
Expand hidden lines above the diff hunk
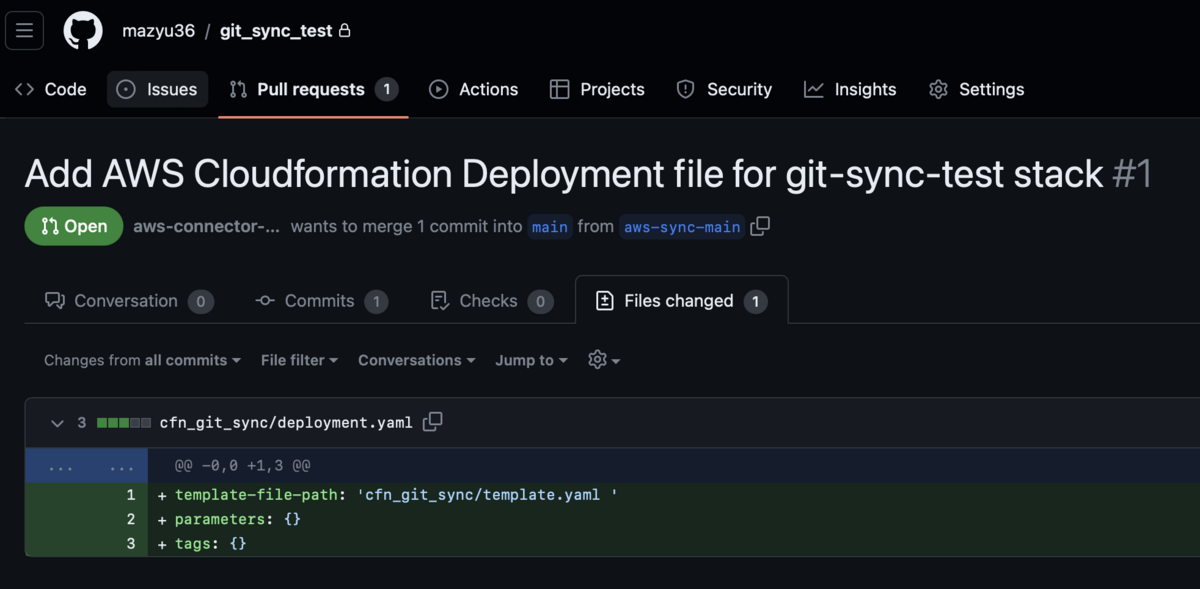click(61, 466)
